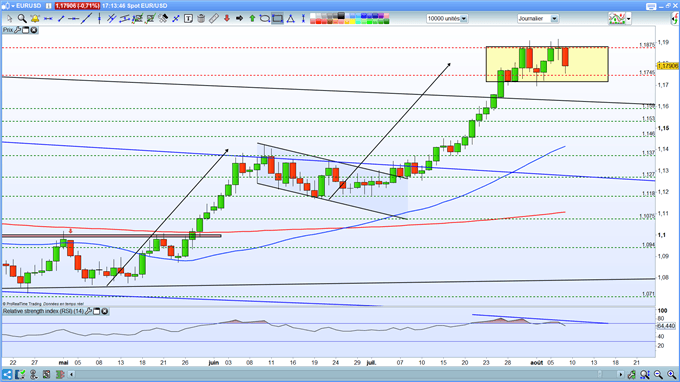This screenshot has width=680, height=382.
Task: Click the 64,440 RSI value label
Action: tap(667, 326)
